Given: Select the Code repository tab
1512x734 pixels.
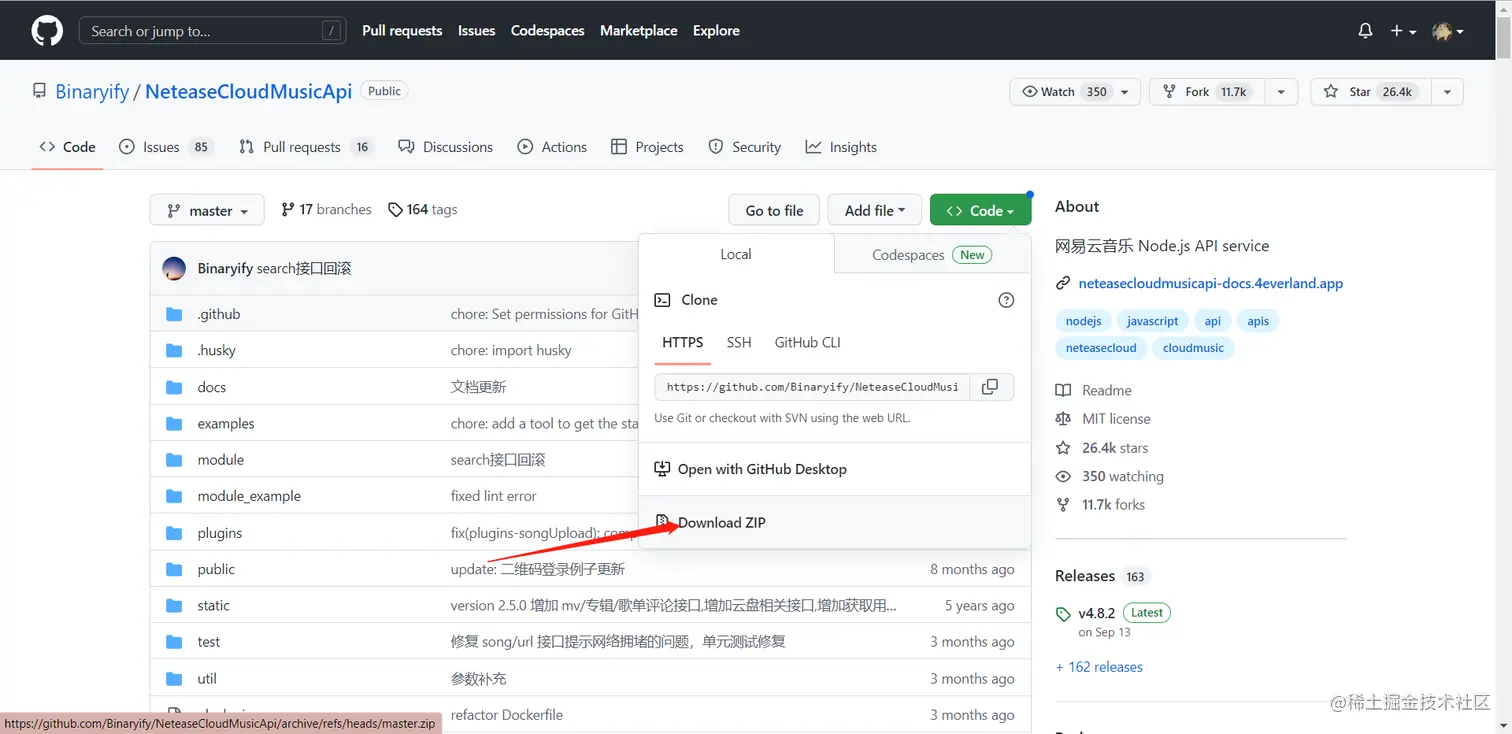Looking at the screenshot, I should [x=68, y=147].
